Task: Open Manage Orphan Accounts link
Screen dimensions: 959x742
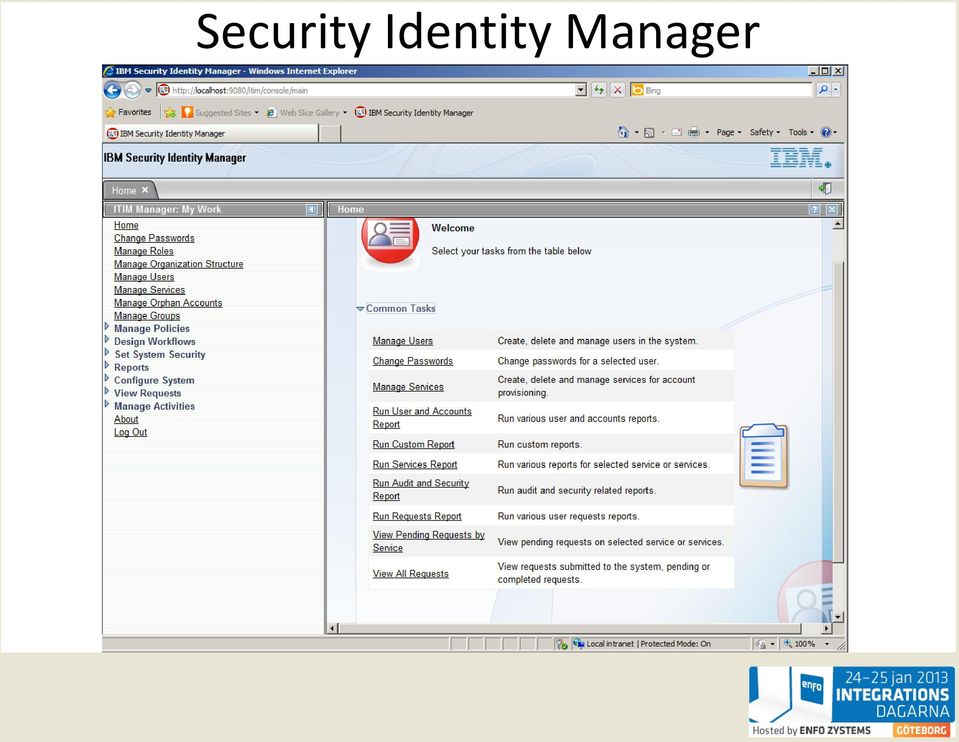Action: coord(168,303)
